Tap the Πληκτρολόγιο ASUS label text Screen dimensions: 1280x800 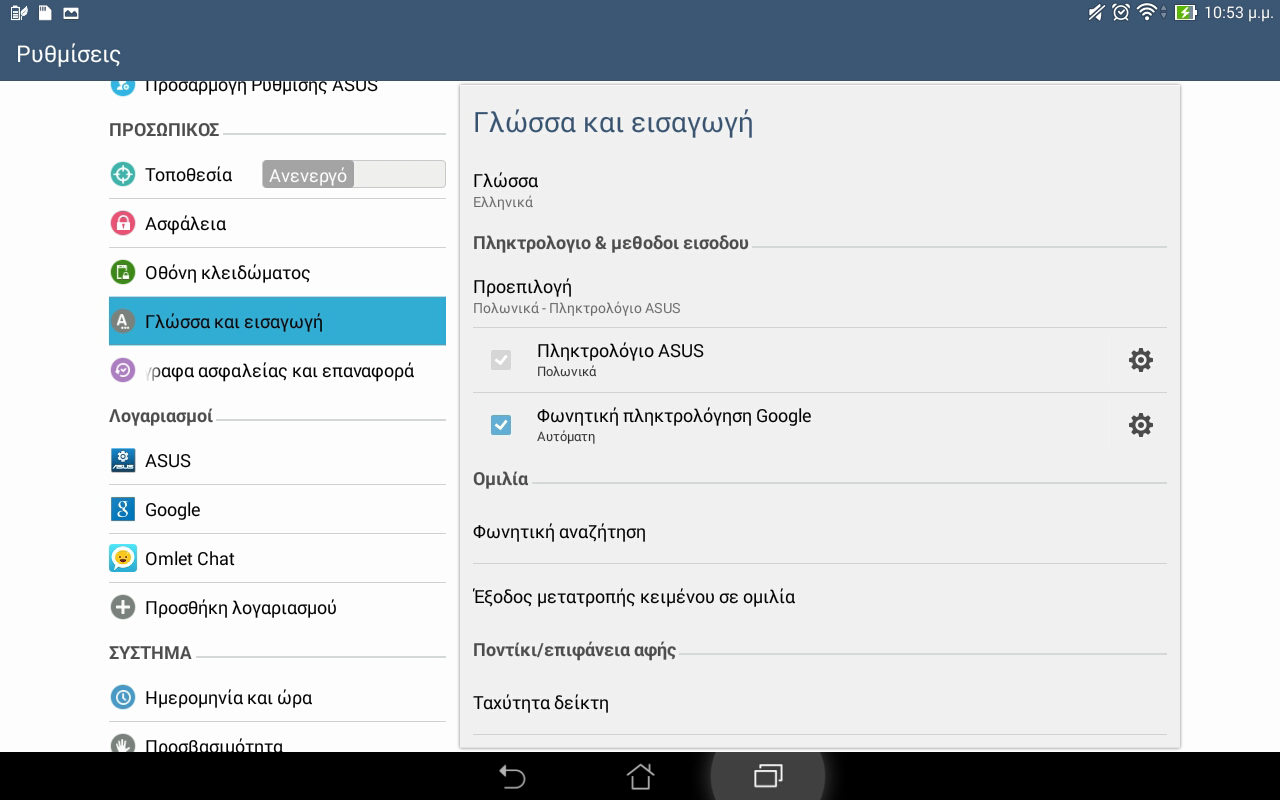[620, 350]
